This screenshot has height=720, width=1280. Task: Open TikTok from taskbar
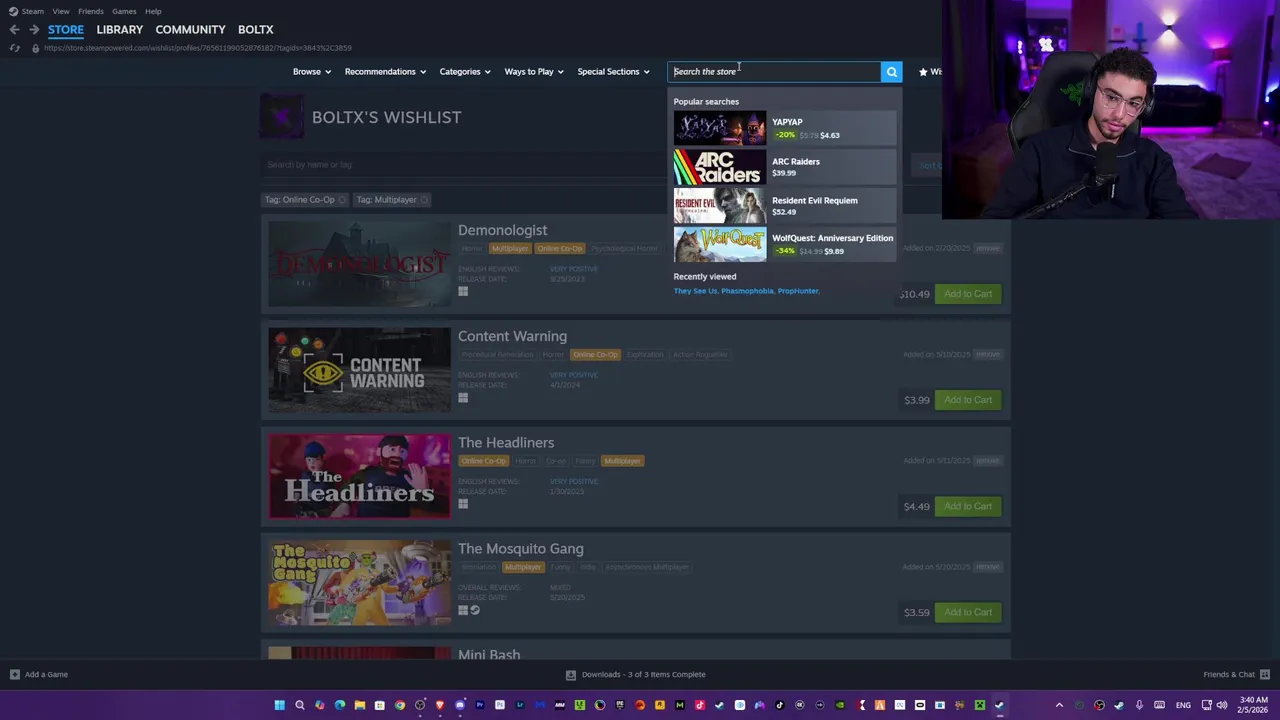(779, 705)
